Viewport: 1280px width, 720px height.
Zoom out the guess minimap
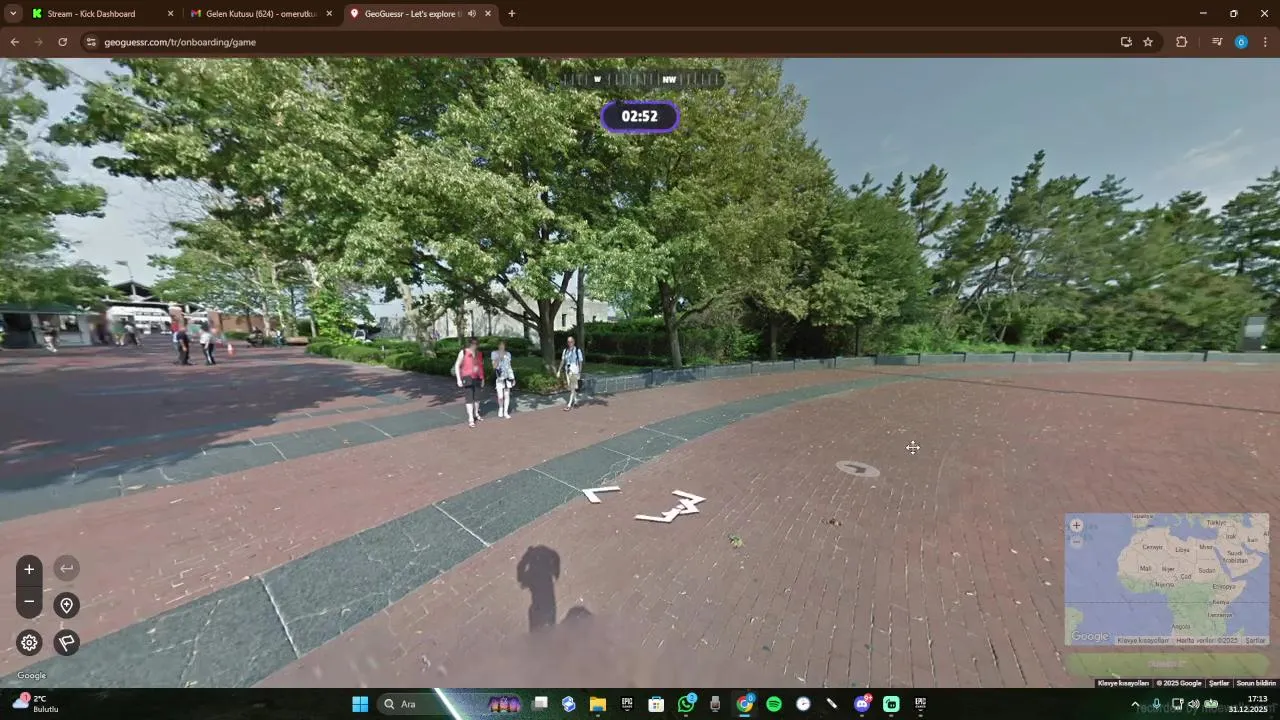(x=1076, y=541)
